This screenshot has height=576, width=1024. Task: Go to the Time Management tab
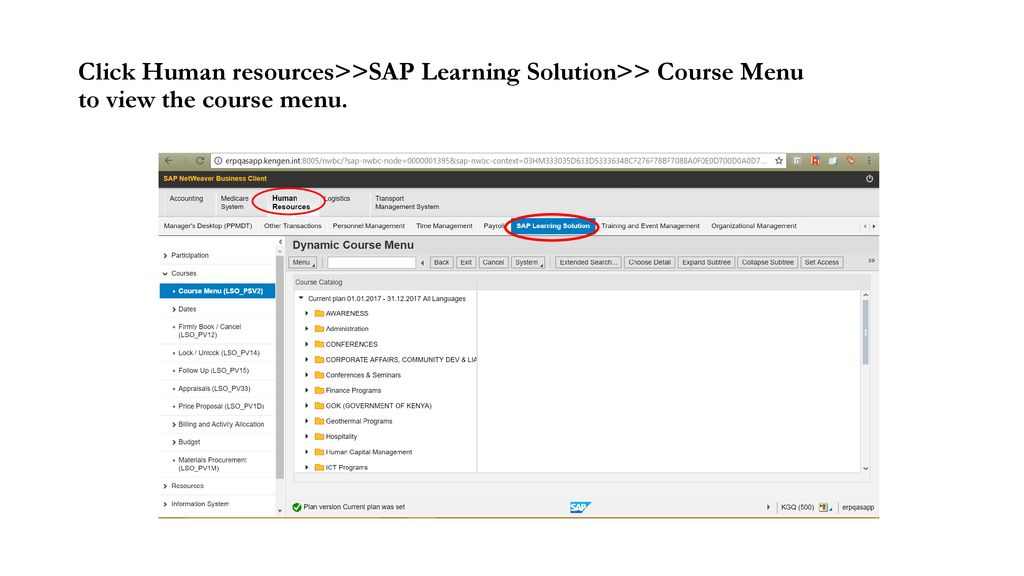pos(444,226)
